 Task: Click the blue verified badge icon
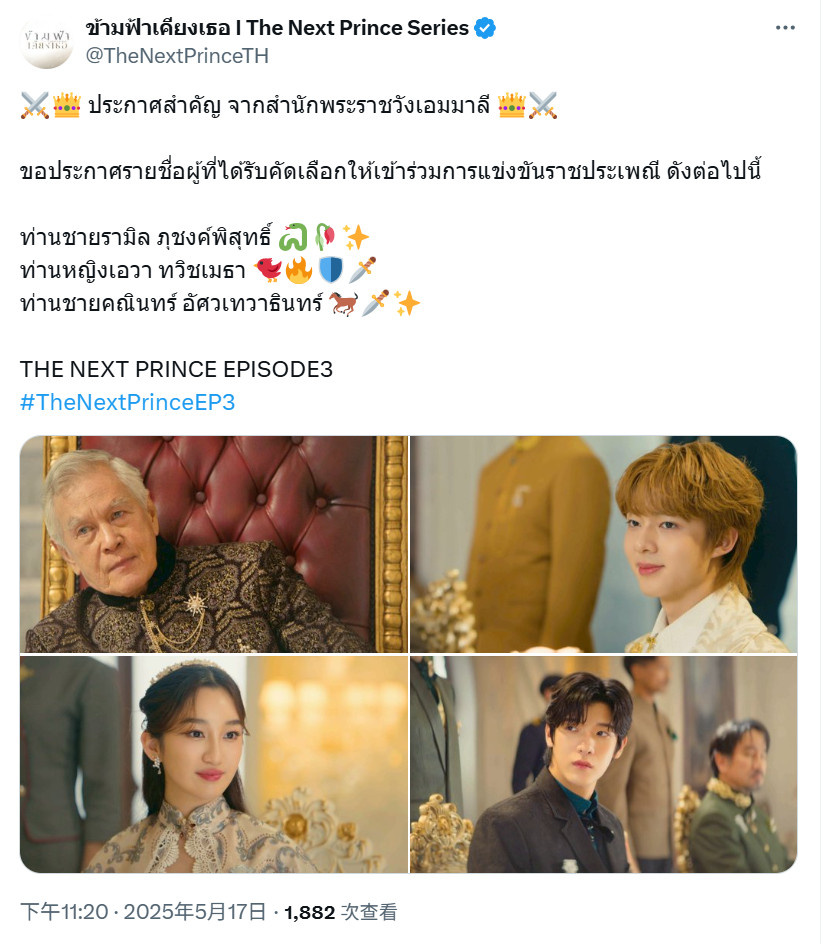point(485,28)
